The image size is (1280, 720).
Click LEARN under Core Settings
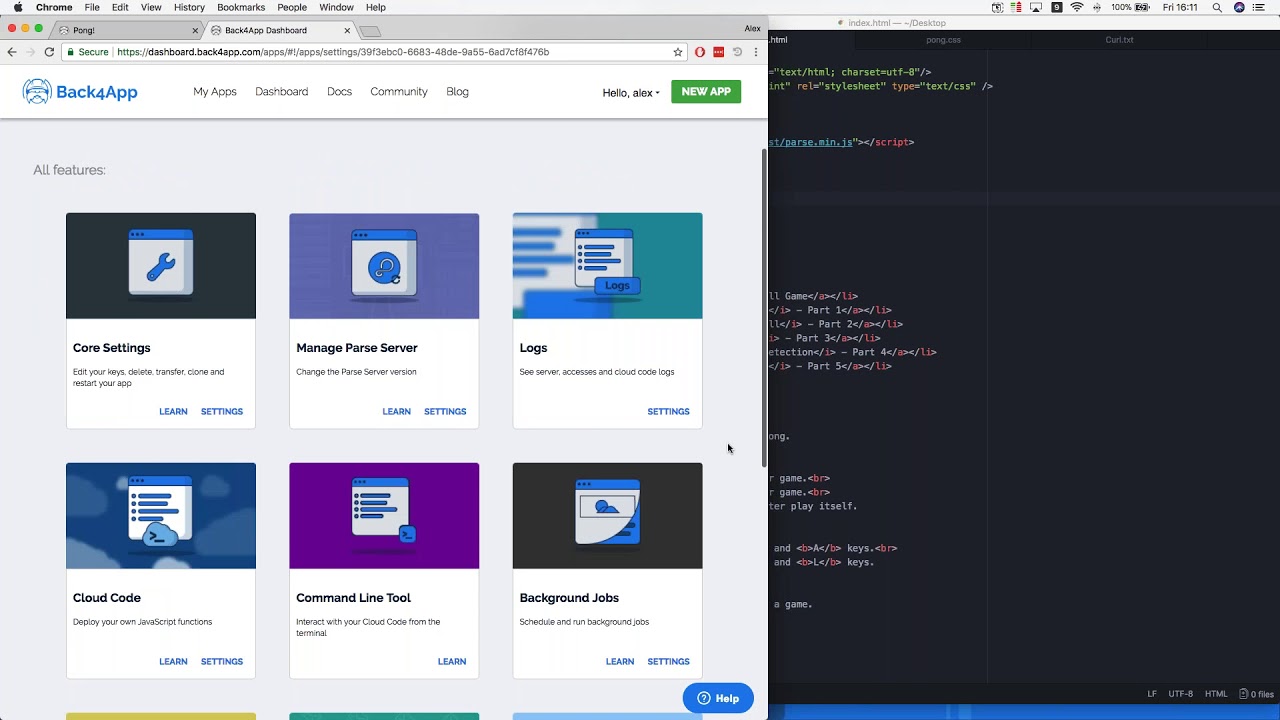(x=173, y=412)
